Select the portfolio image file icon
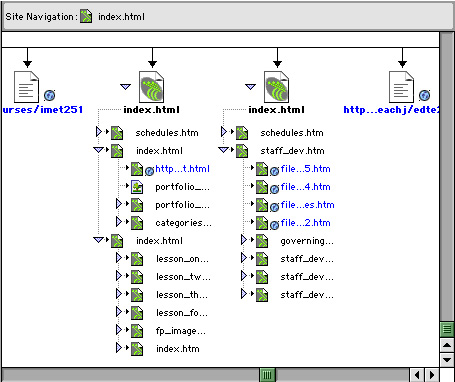This screenshot has height=382, width=455. point(137,187)
